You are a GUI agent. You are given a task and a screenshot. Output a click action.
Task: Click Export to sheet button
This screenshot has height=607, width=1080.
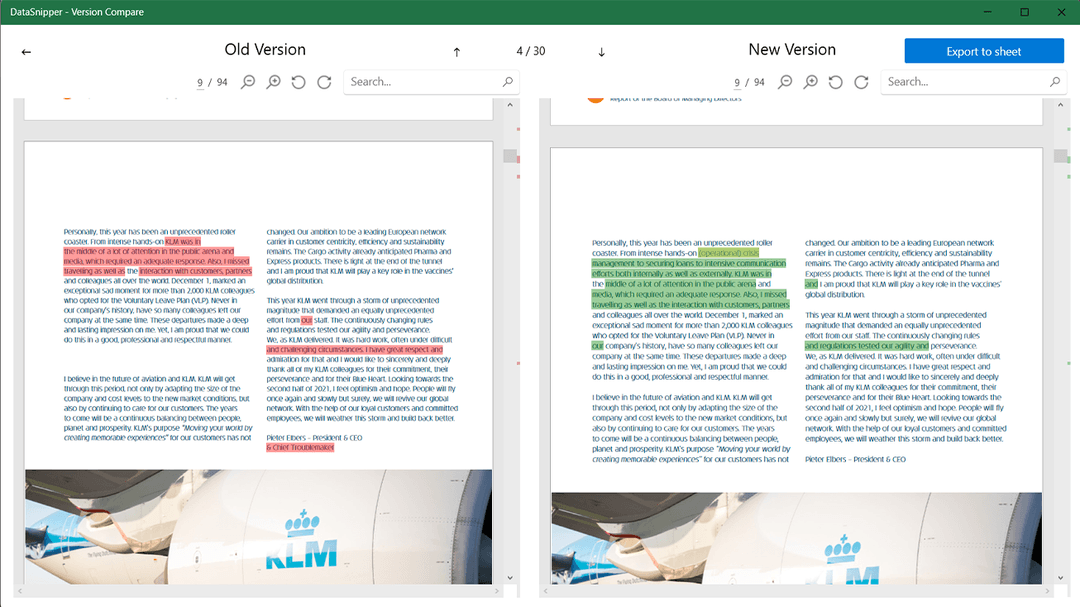983,52
